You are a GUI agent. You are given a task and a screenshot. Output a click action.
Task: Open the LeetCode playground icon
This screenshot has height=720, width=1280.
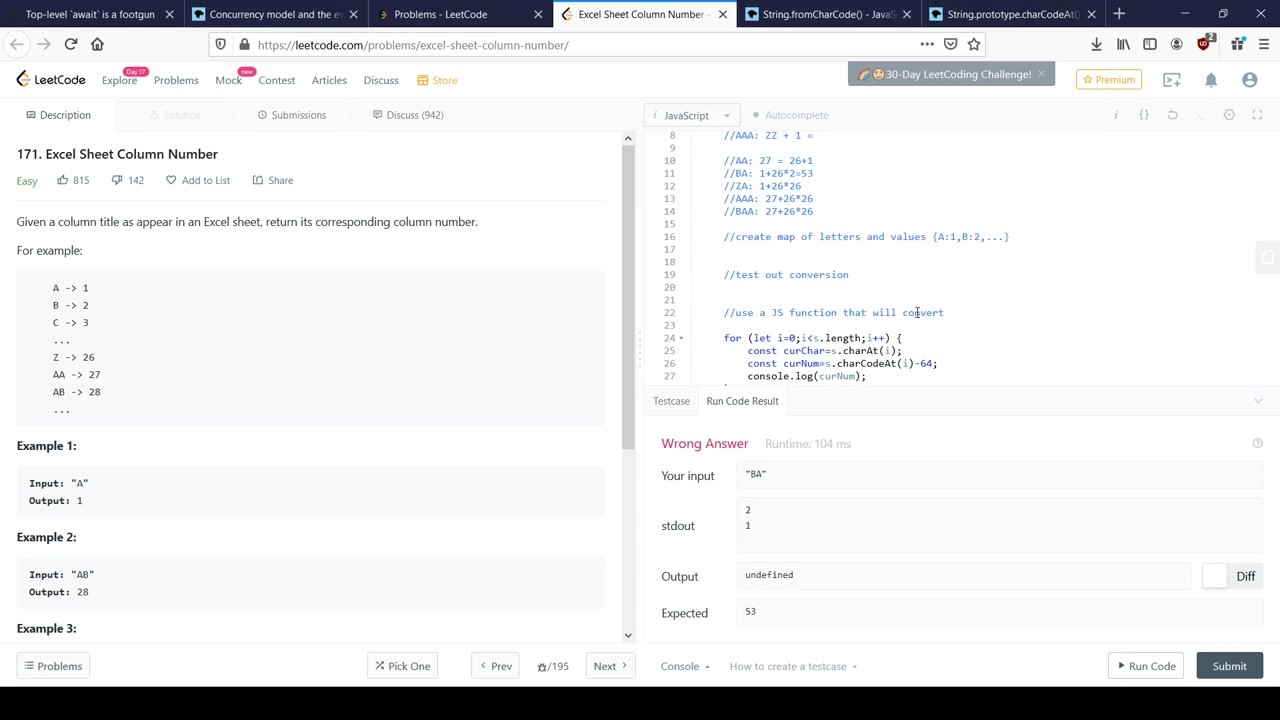pyautogui.click(x=1171, y=80)
